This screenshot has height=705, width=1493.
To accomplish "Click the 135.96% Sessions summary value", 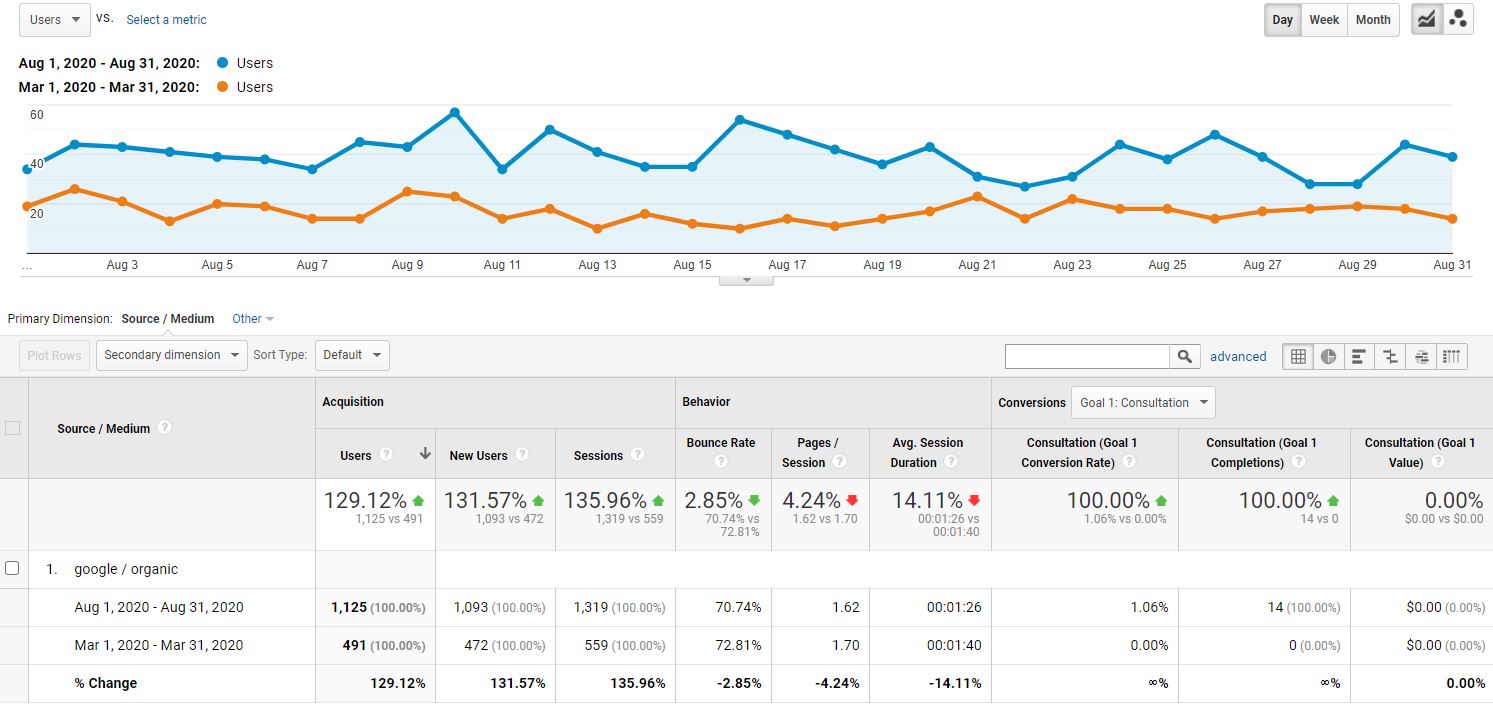I will [605, 500].
